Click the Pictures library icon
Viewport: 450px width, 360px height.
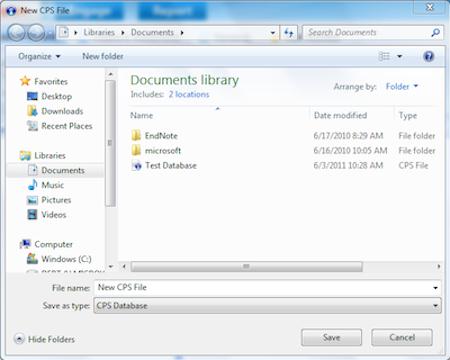tap(32, 200)
